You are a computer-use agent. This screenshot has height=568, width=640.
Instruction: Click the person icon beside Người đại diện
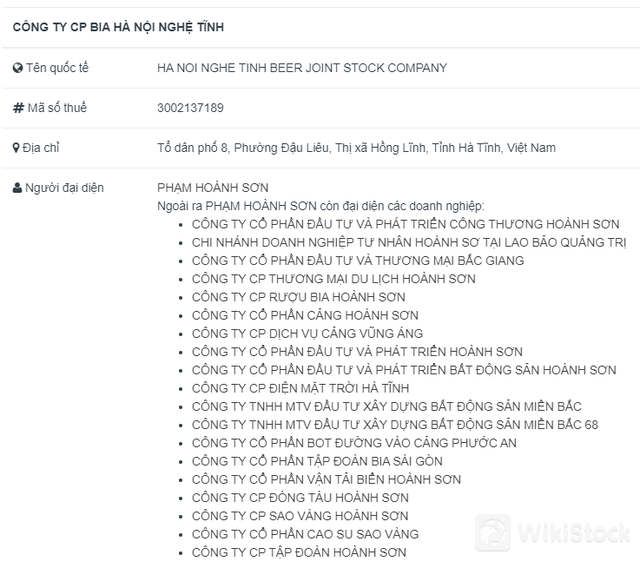pyautogui.click(x=17, y=188)
